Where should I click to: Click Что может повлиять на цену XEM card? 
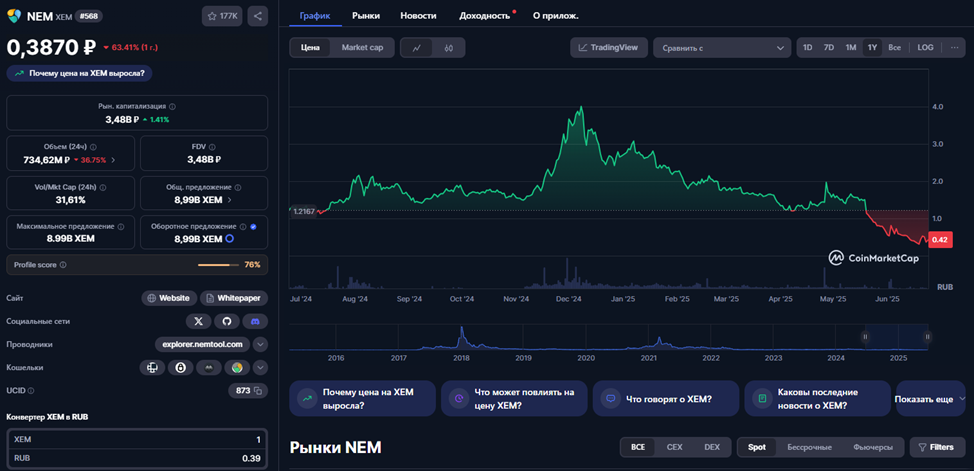(x=514, y=399)
